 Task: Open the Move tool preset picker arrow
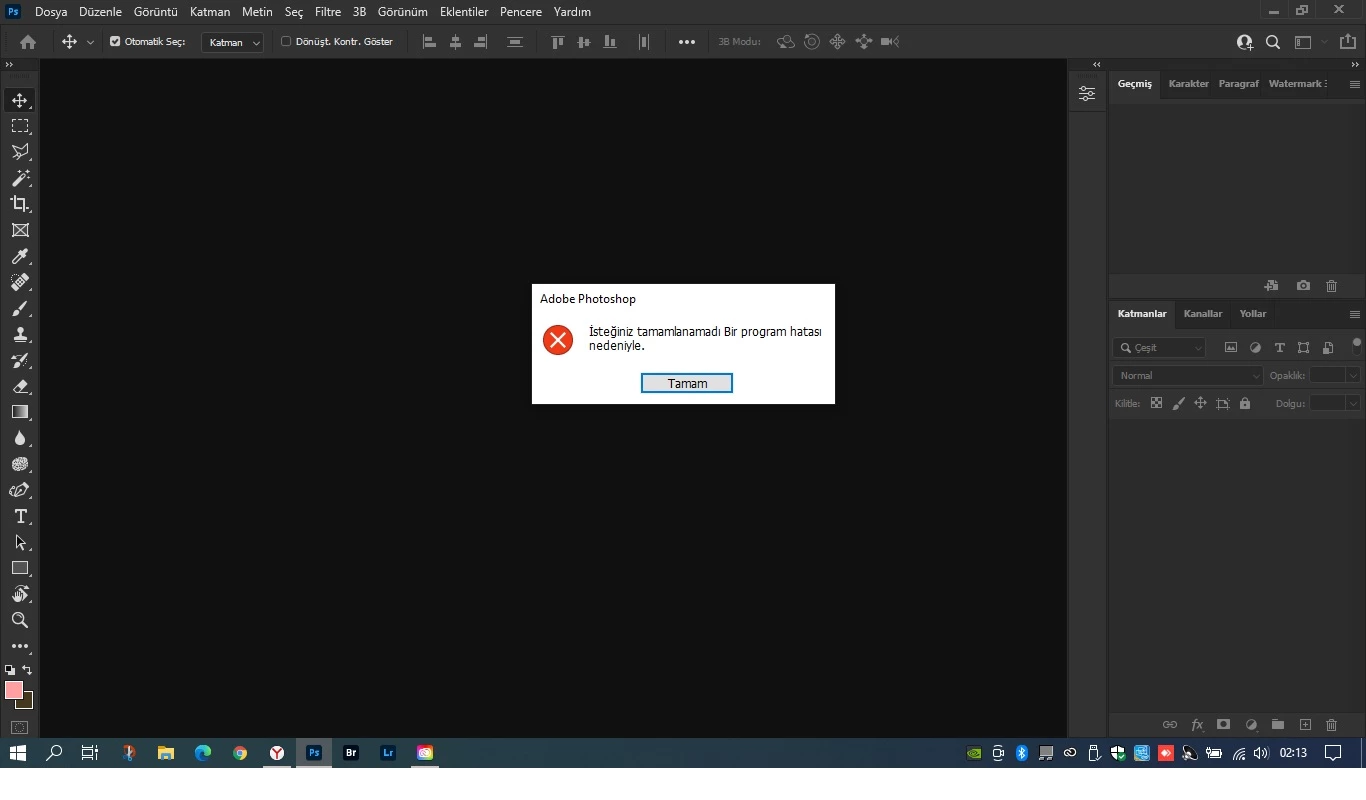click(90, 42)
